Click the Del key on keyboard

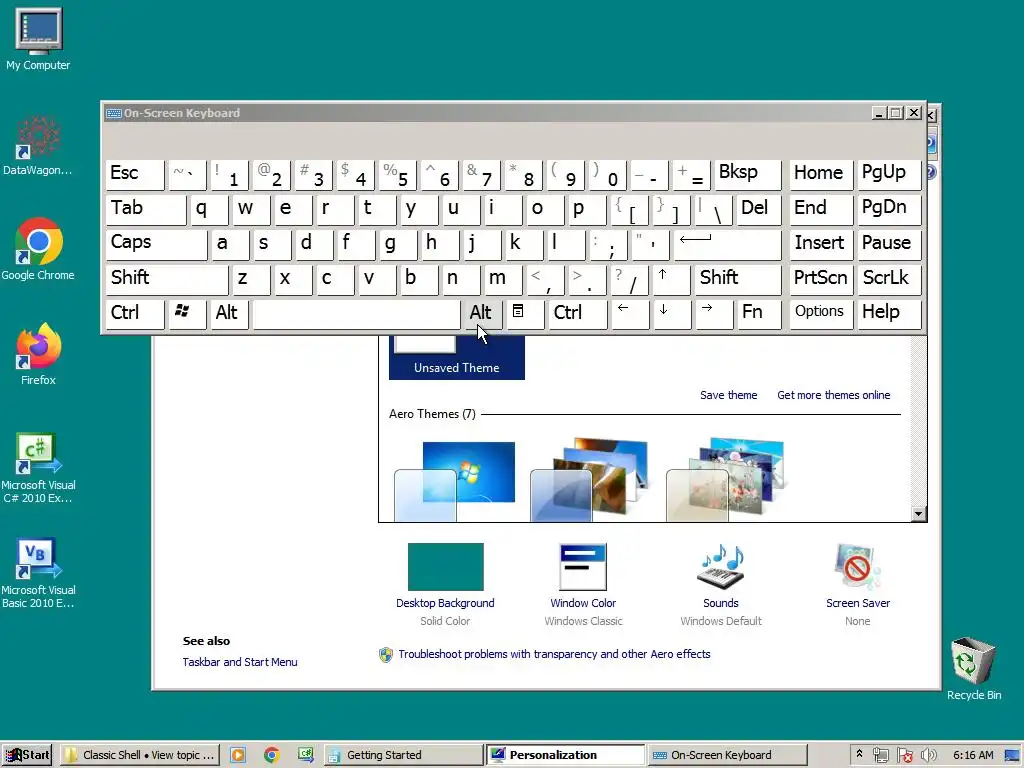(759, 210)
